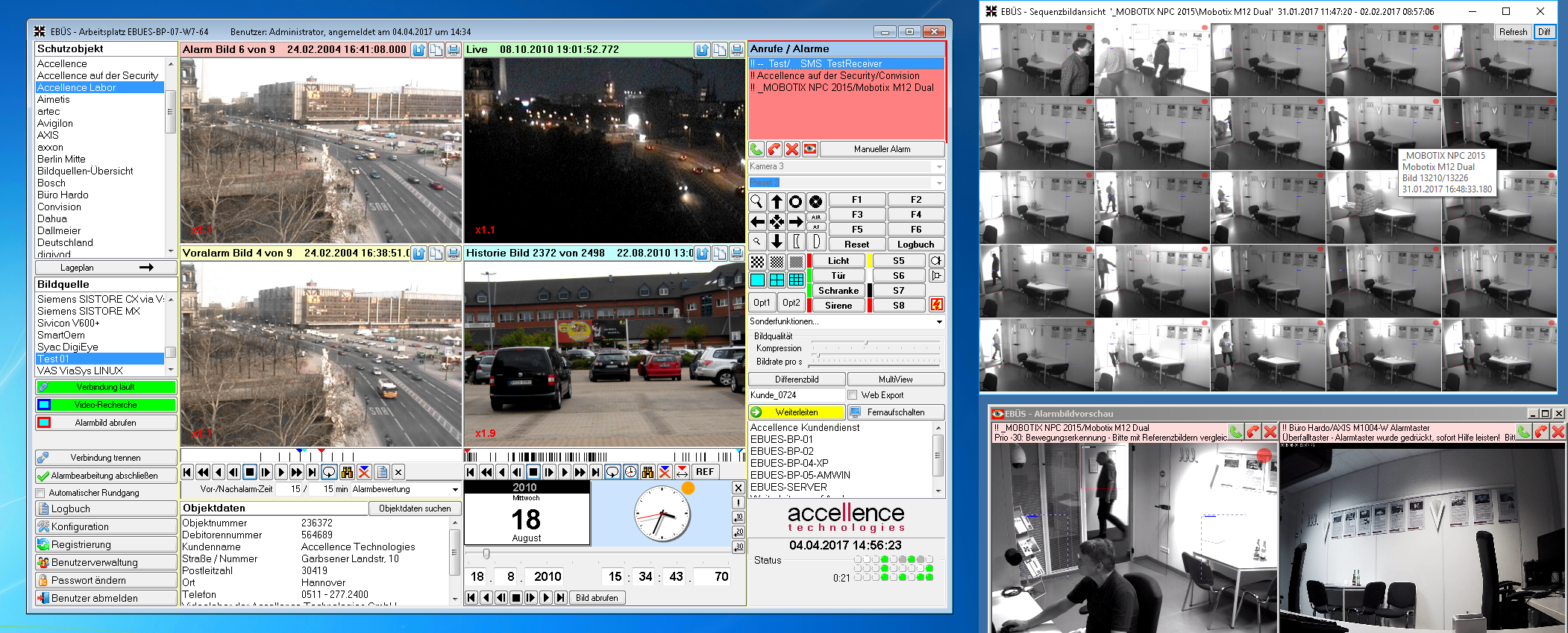Click the document icon in alarm playback toolbar
1568x633 pixels.
(382, 472)
